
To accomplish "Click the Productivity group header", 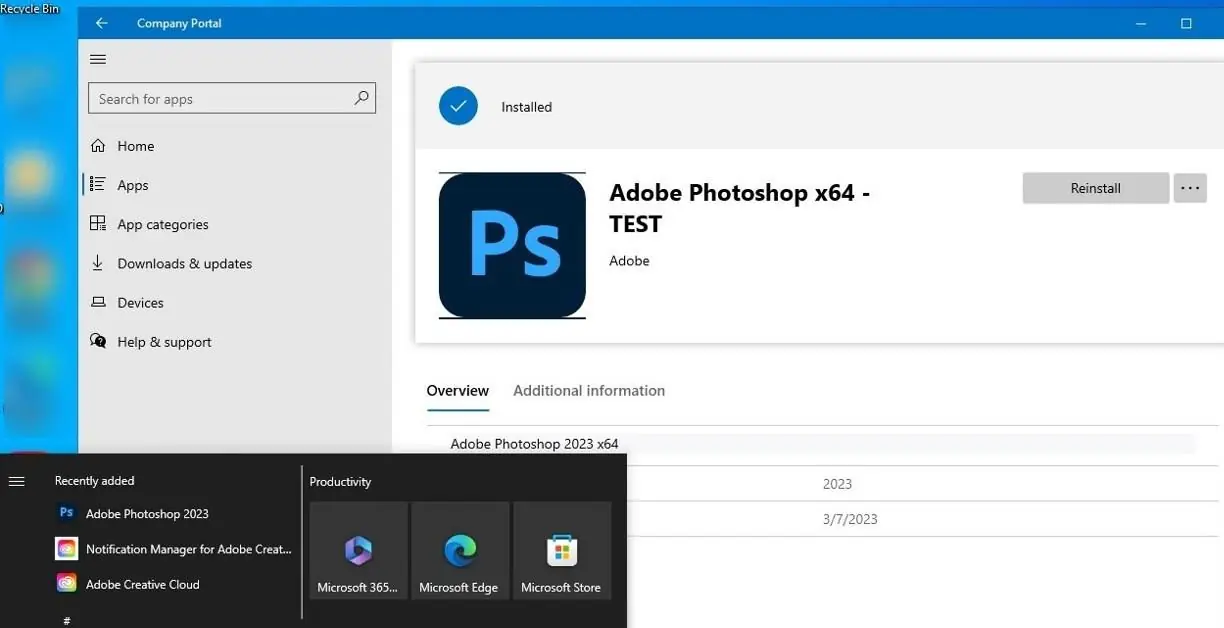I will 340,481.
